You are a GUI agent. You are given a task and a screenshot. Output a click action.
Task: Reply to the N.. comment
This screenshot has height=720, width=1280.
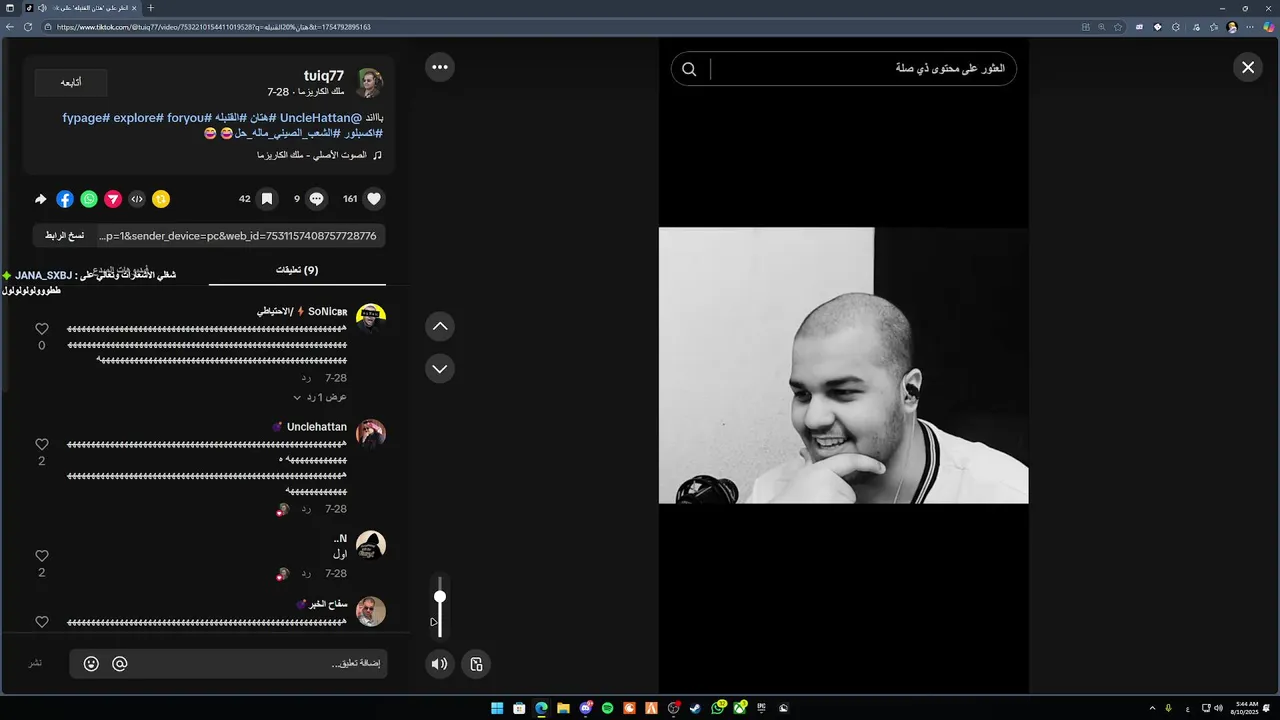307,574
